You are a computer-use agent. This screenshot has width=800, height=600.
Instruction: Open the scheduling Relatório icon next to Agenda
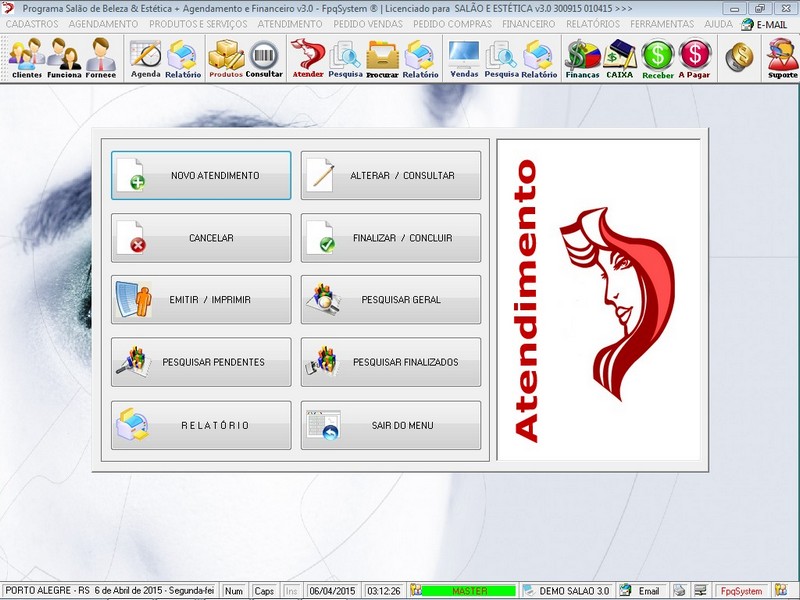coord(183,58)
